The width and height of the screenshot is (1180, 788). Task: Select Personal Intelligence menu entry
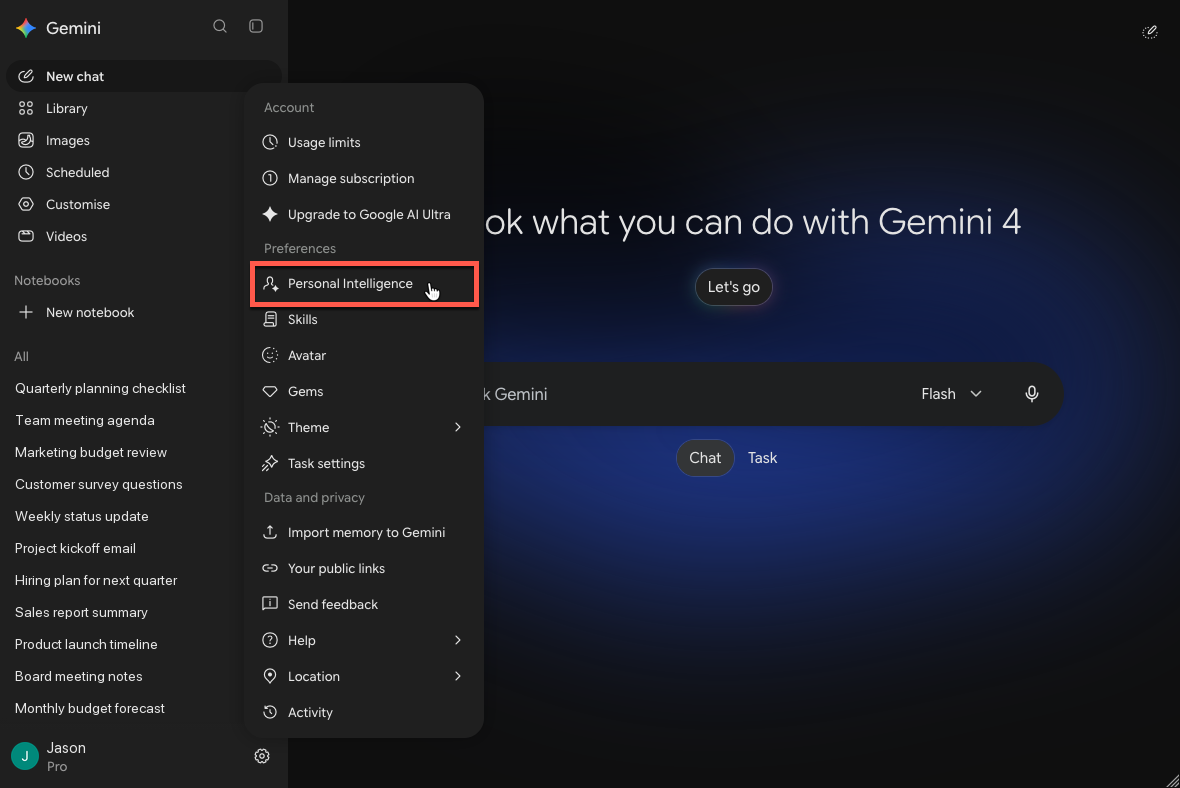pyautogui.click(x=364, y=284)
